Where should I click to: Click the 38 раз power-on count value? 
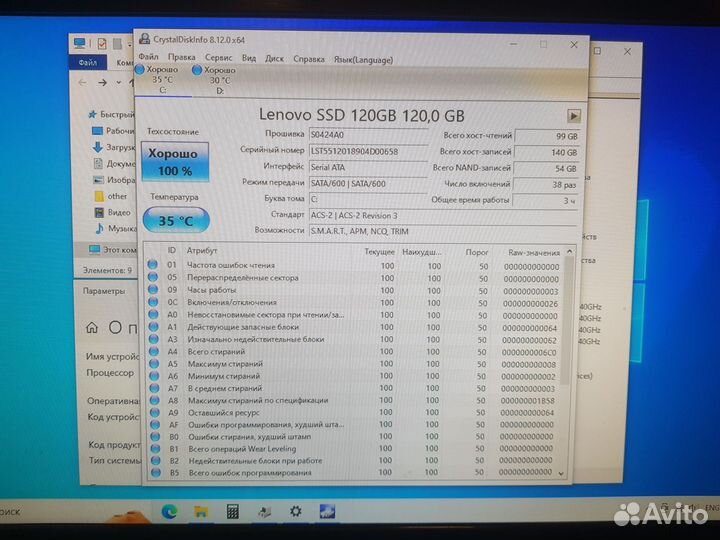[545, 185]
